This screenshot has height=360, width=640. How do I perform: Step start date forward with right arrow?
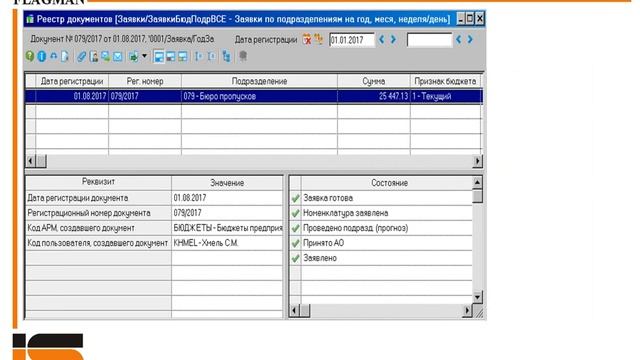click(393, 40)
